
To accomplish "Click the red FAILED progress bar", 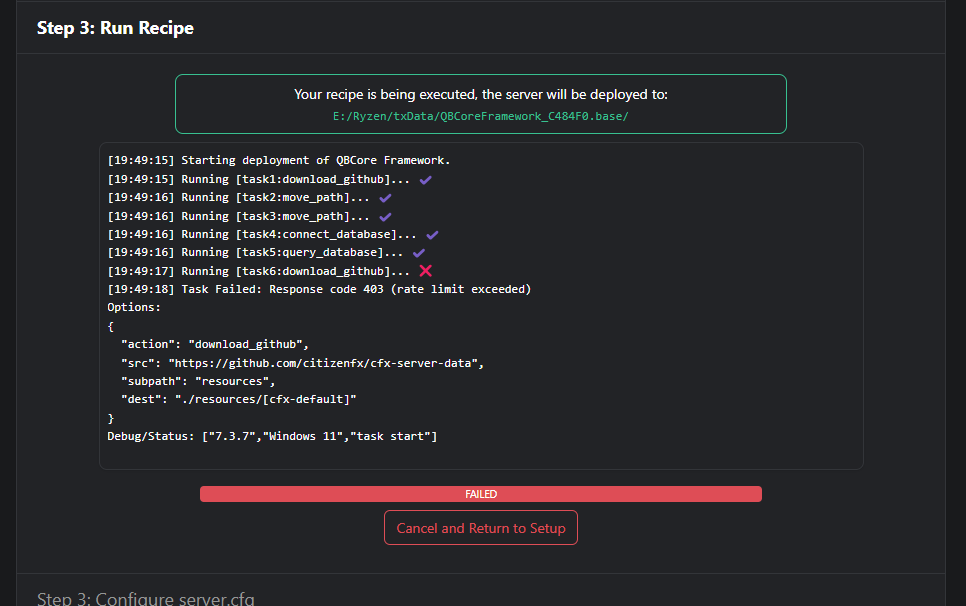I will [x=481, y=494].
